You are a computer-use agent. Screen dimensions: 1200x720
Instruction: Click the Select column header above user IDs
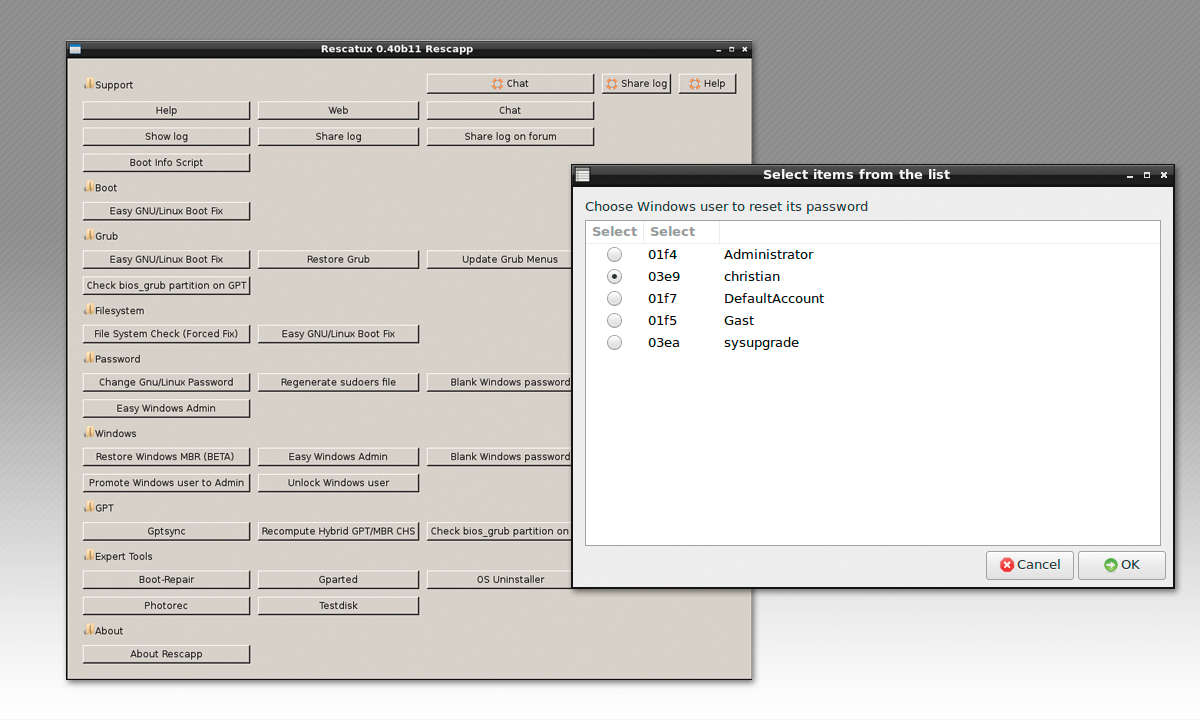[x=681, y=232]
